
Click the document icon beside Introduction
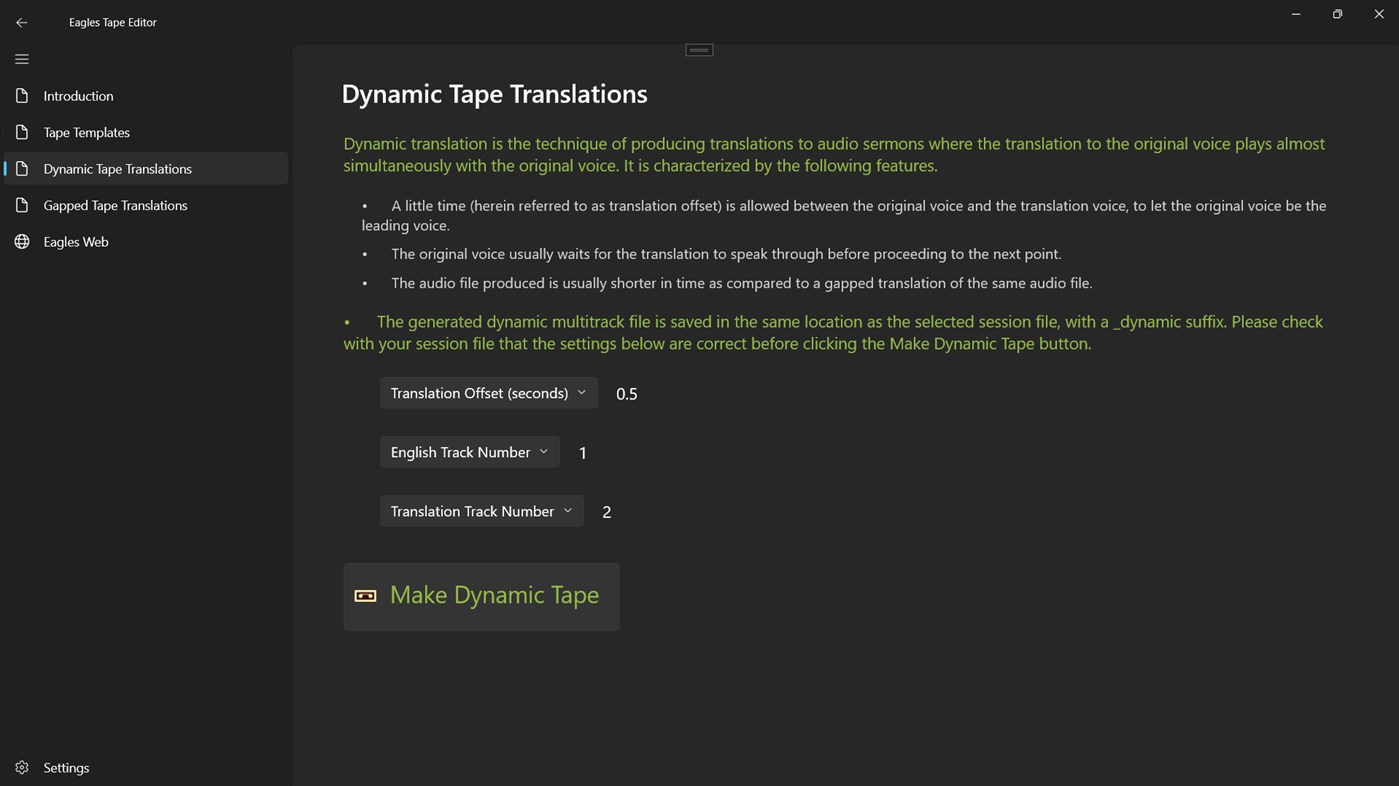pos(21,95)
